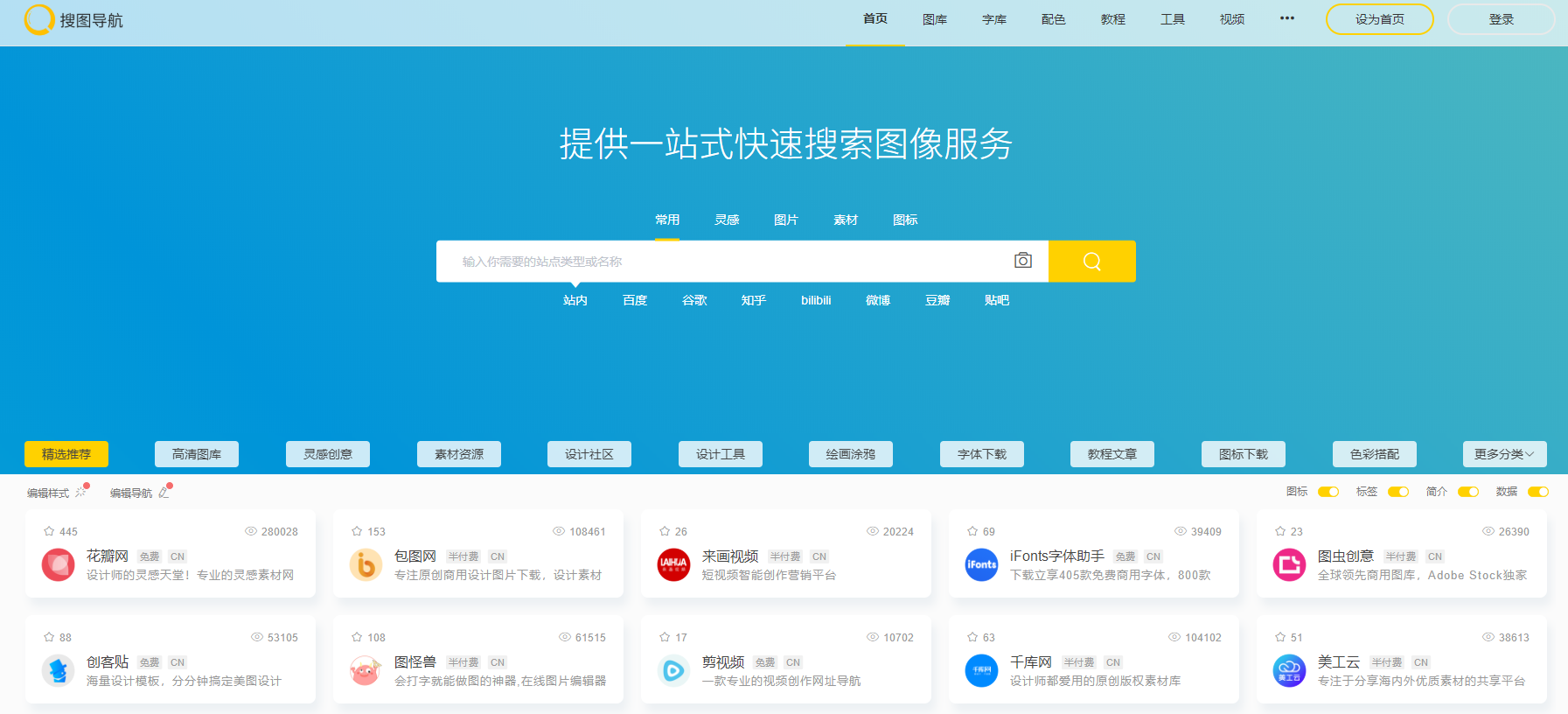The width and height of the screenshot is (1568, 714).
Task: Choose 百度 as search engine
Action: coord(635,300)
